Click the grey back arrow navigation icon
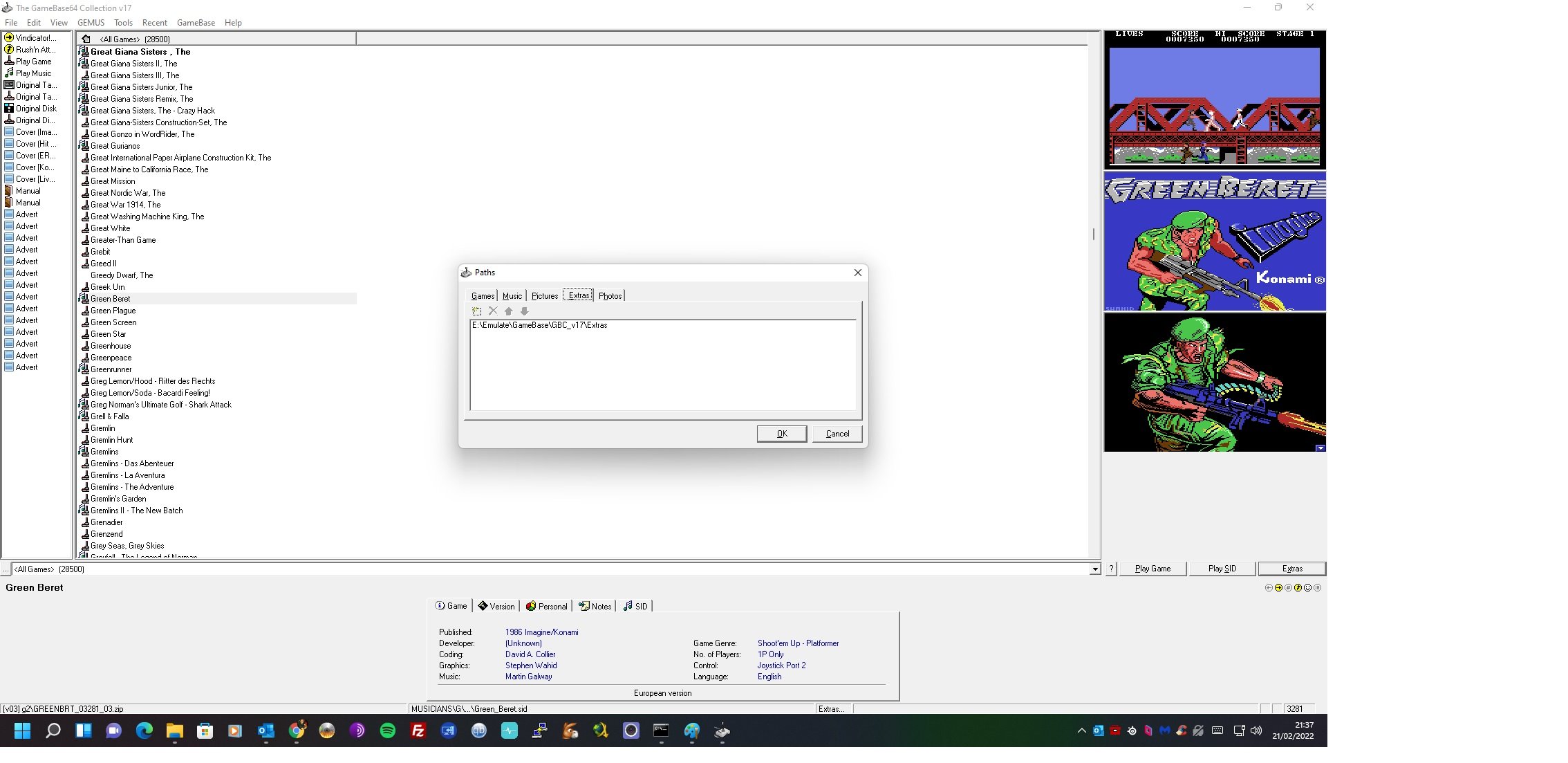 [x=1269, y=587]
